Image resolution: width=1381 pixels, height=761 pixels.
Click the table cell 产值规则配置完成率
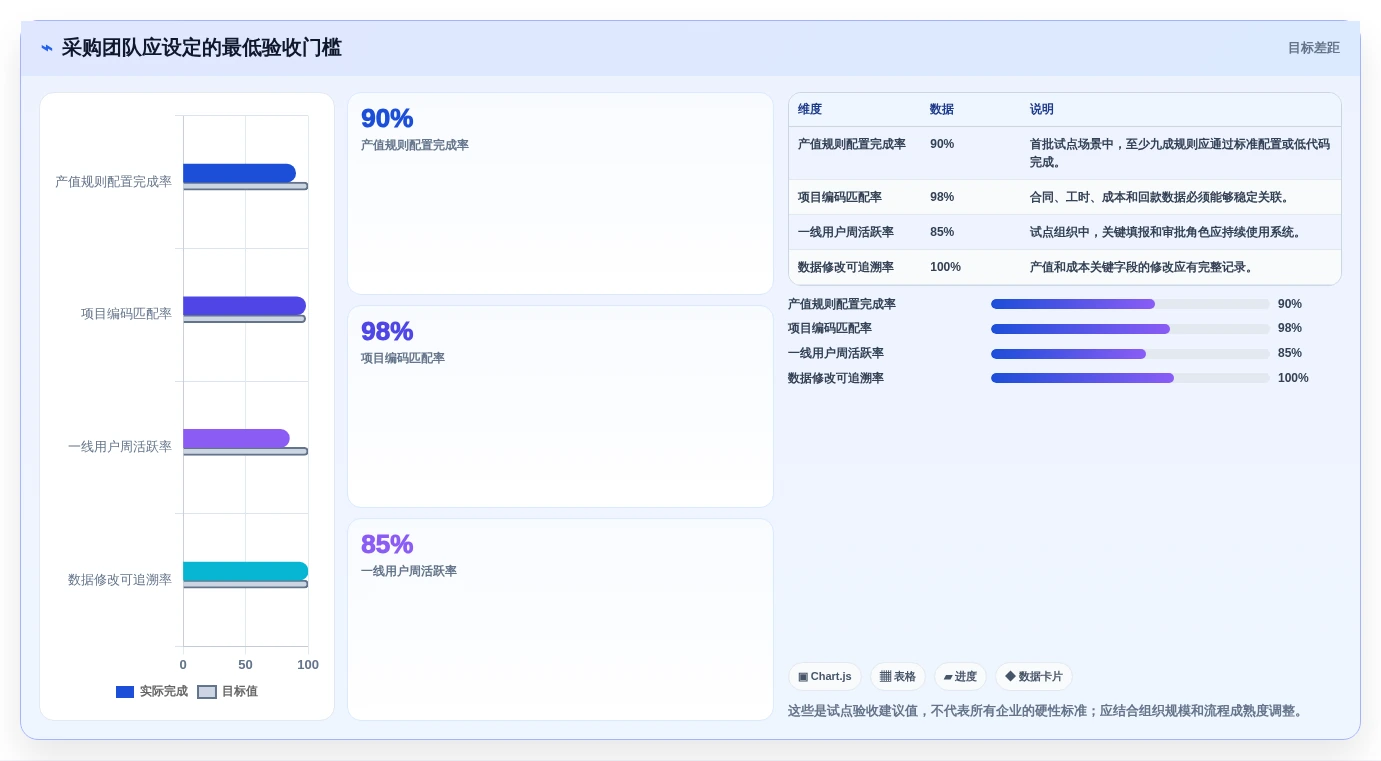(x=852, y=144)
